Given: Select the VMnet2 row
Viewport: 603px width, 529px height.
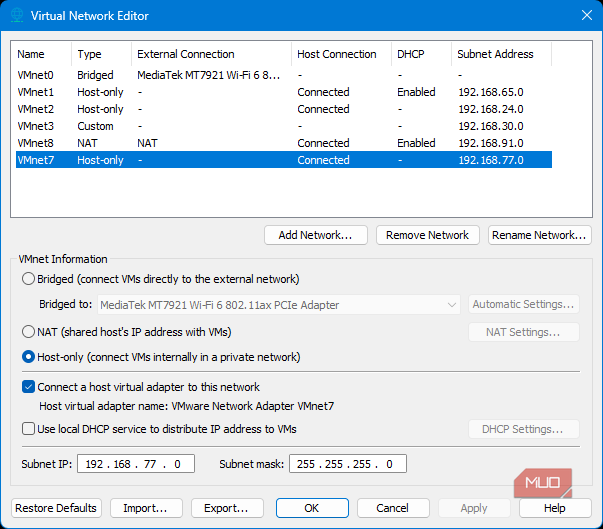Looking at the screenshot, I should 284,109.
